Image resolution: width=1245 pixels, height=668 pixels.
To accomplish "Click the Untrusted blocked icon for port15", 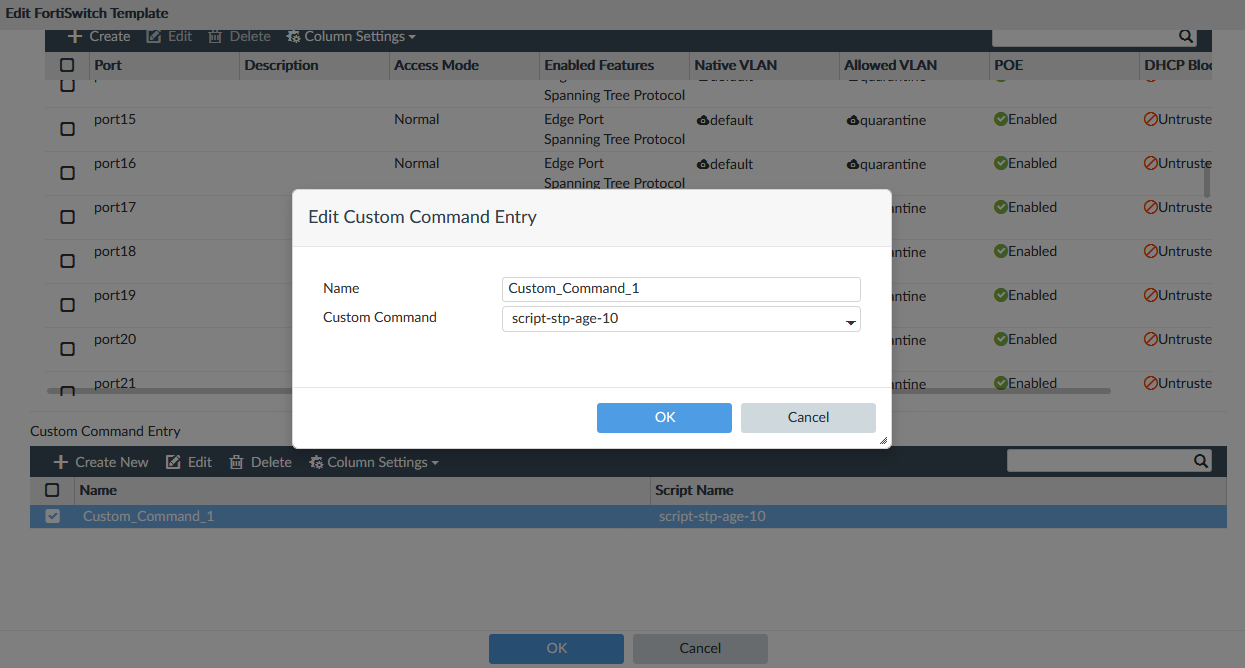I will coord(1151,119).
